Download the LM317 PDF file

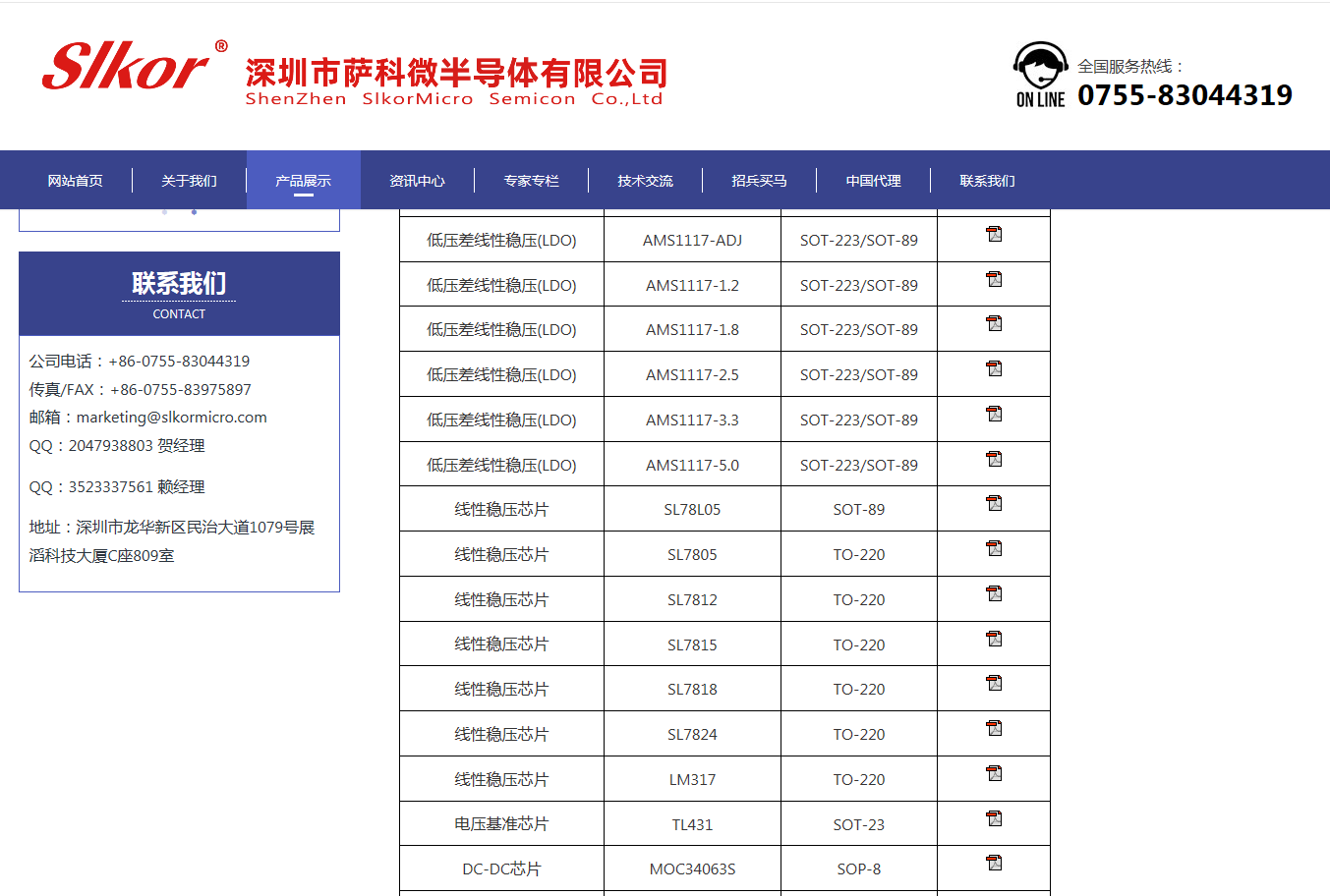[x=995, y=773]
